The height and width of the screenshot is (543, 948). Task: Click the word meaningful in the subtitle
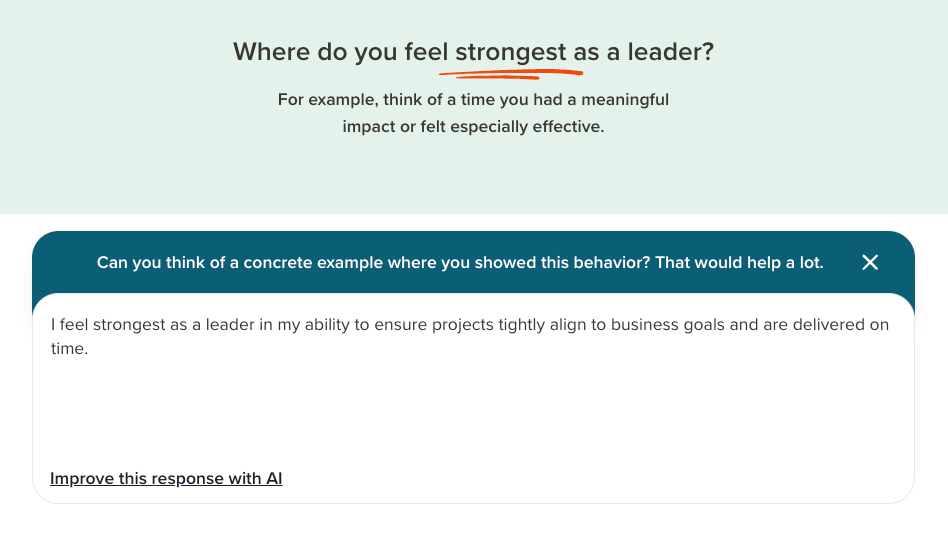pos(625,99)
